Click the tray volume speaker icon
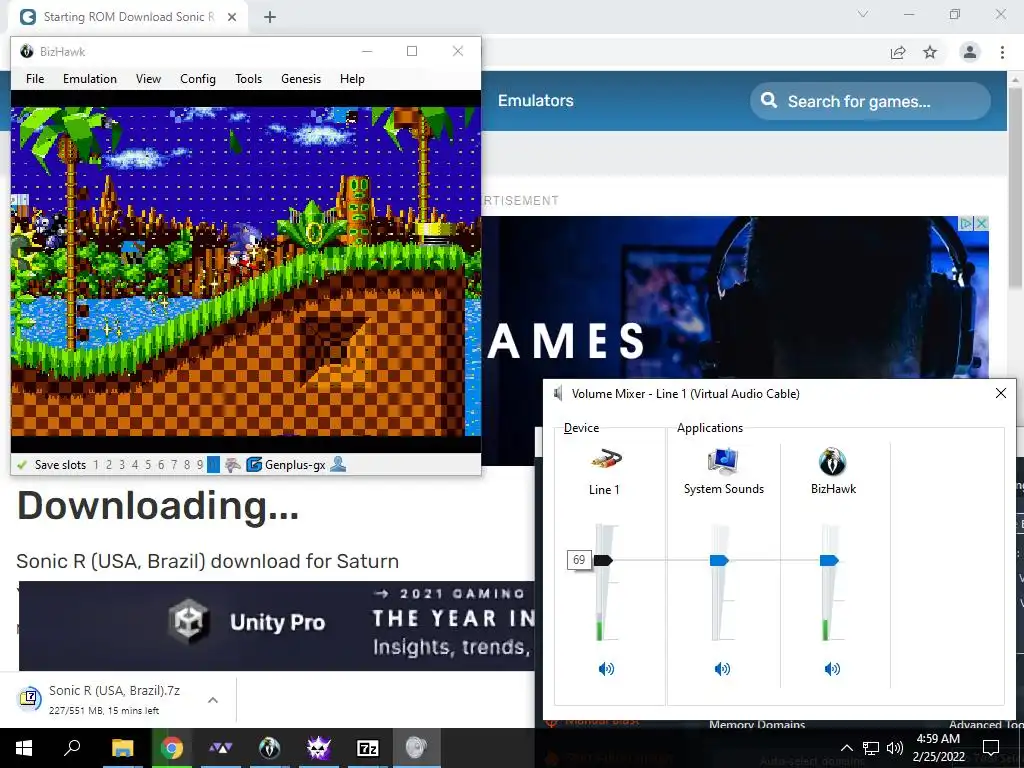This screenshot has width=1024, height=768. (x=895, y=748)
